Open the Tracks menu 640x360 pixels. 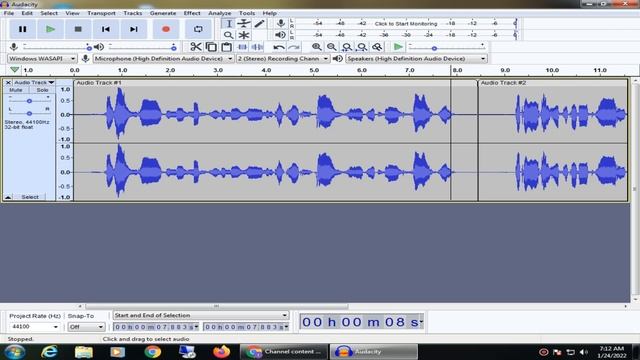[133, 13]
